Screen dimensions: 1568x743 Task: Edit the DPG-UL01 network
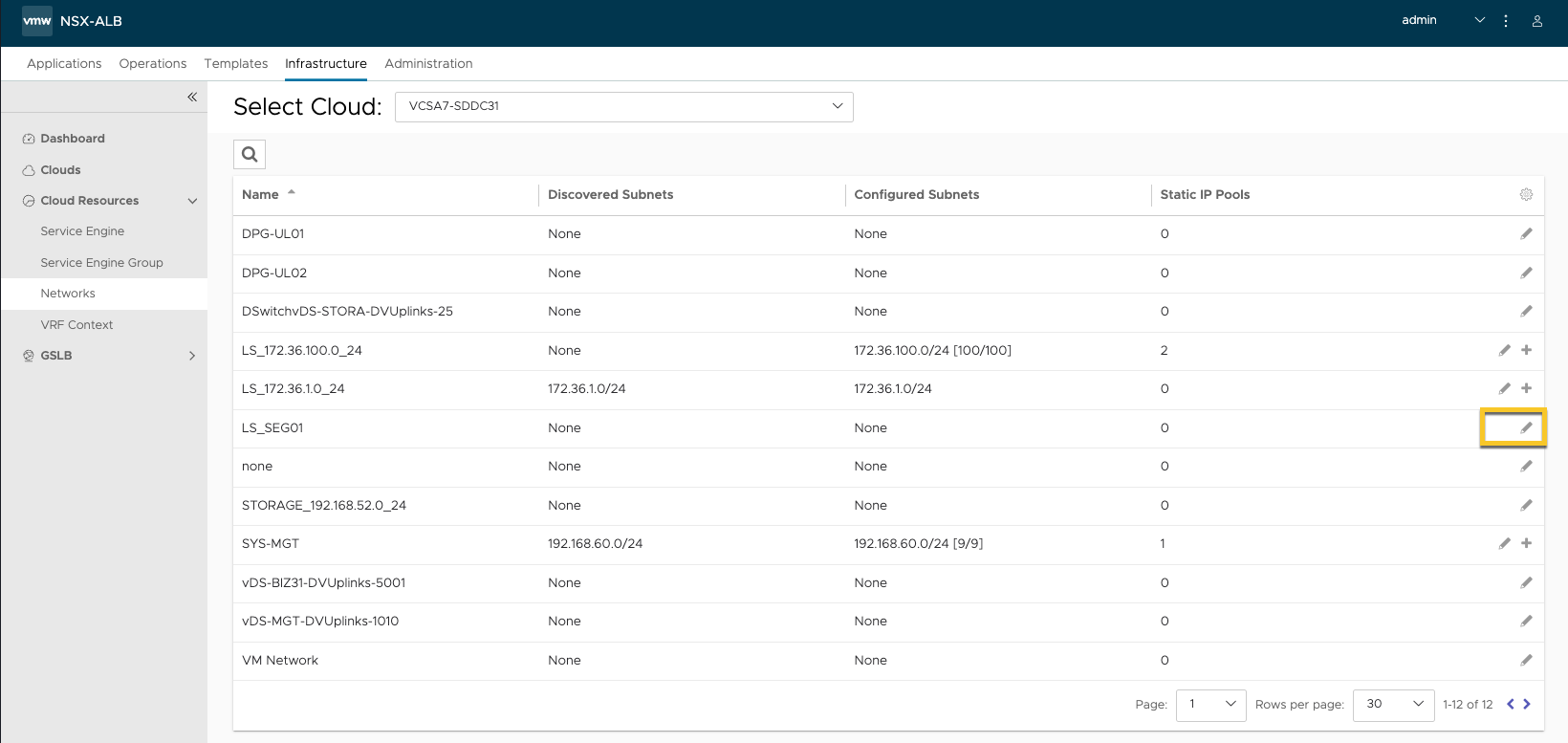coord(1526,233)
